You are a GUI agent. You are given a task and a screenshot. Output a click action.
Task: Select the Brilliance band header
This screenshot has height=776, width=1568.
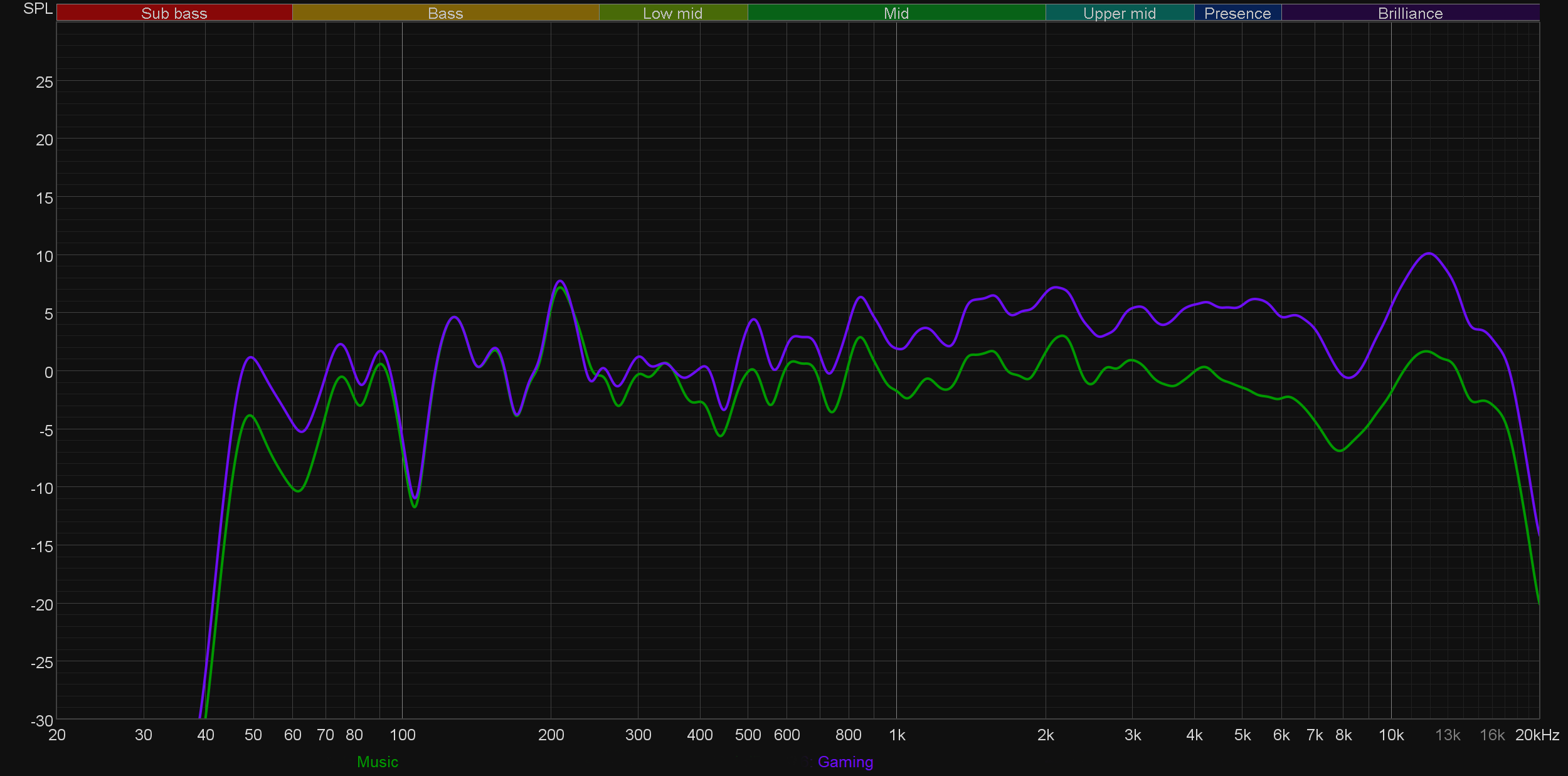1410,13
